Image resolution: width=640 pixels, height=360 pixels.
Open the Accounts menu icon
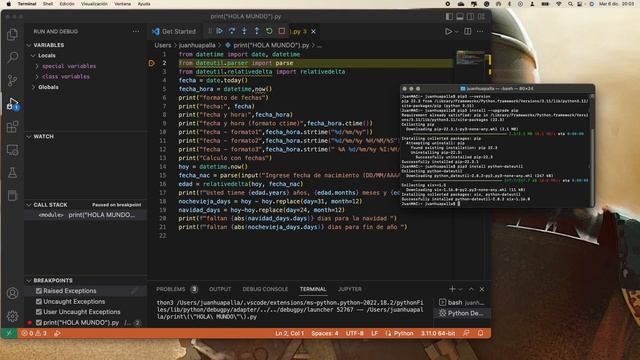pyautogui.click(x=12, y=293)
